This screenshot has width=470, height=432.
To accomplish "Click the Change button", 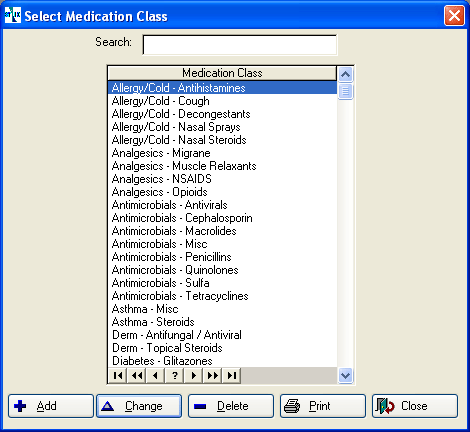I will tap(139, 406).
